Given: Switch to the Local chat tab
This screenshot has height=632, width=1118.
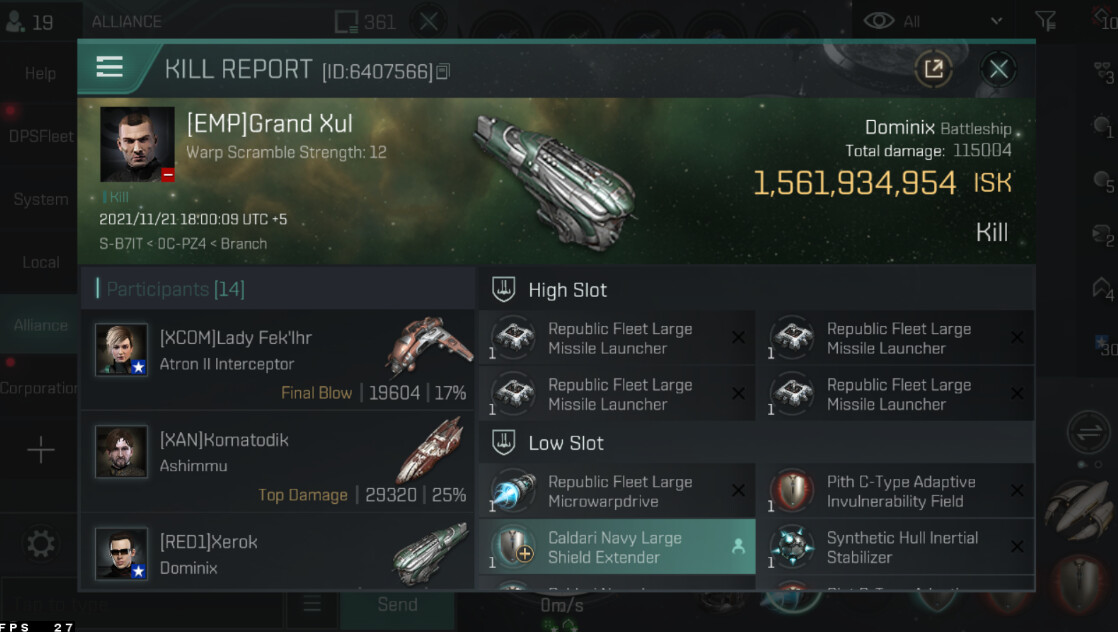Looking at the screenshot, I should click(40, 262).
